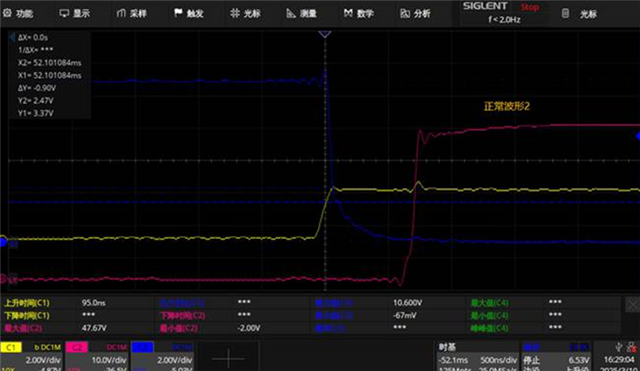Open the 显示 display menu
Image resolution: width=640 pixels, height=371 pixels.
(x=74, y=13)
